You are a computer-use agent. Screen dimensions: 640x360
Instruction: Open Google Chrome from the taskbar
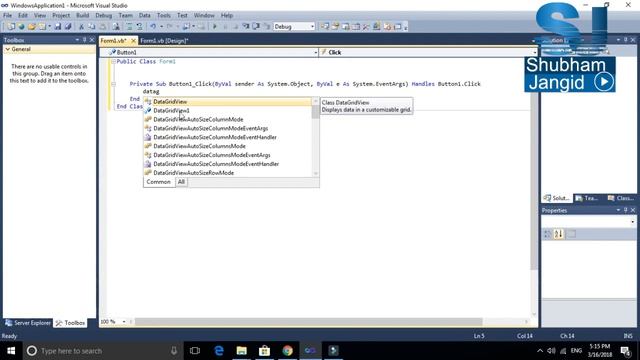click(287, 351)
